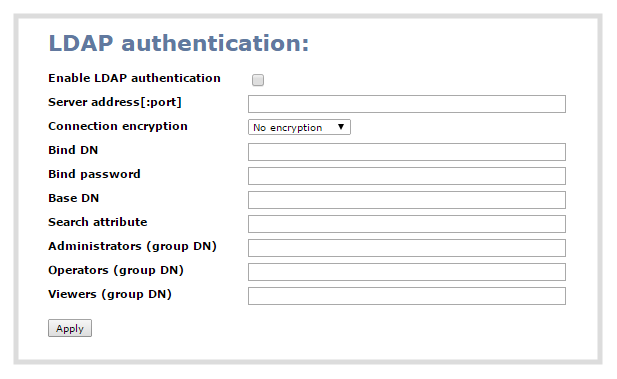Click the 'Base DN' label
The image size is (617, 379).
coord(73,198)
